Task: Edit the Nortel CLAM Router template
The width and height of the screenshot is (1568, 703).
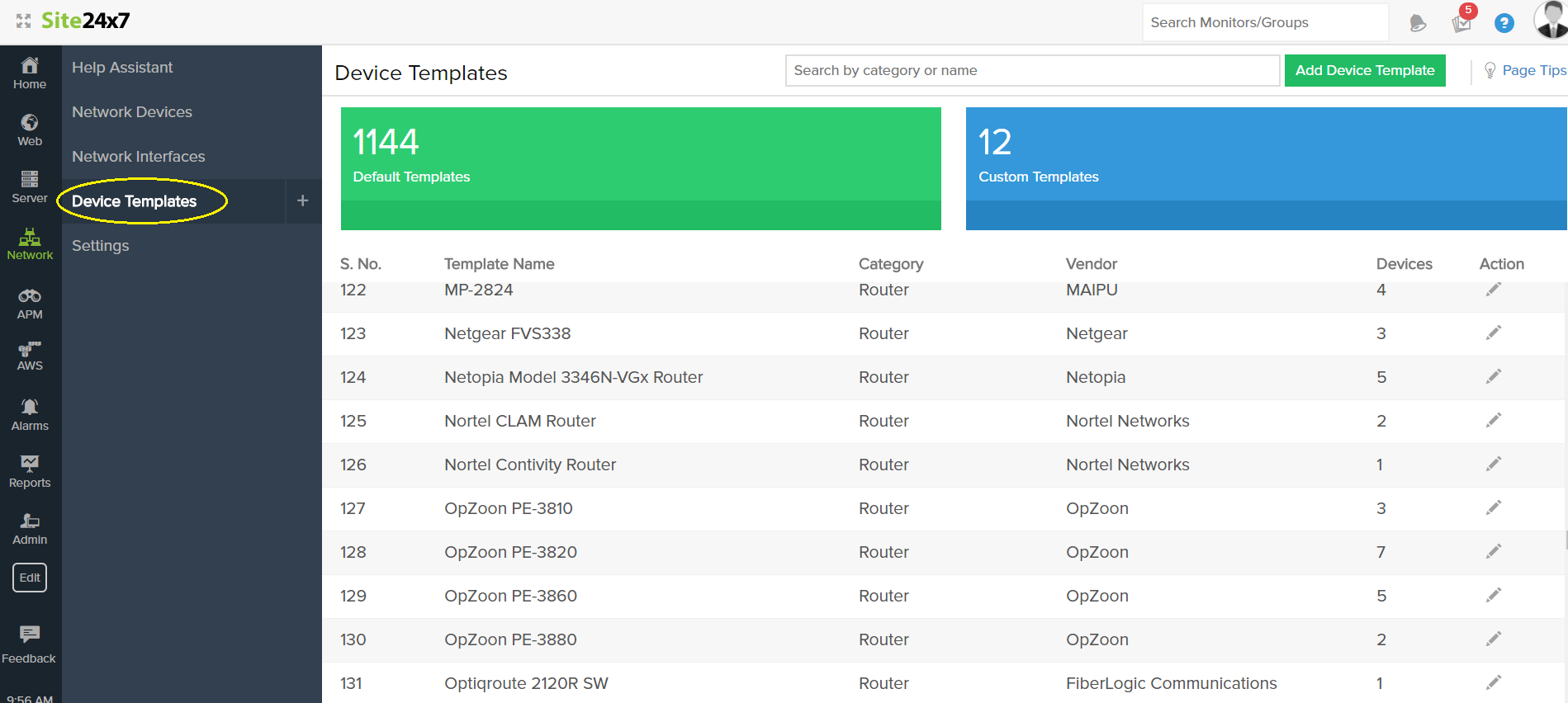Action: coord(1494,420)
